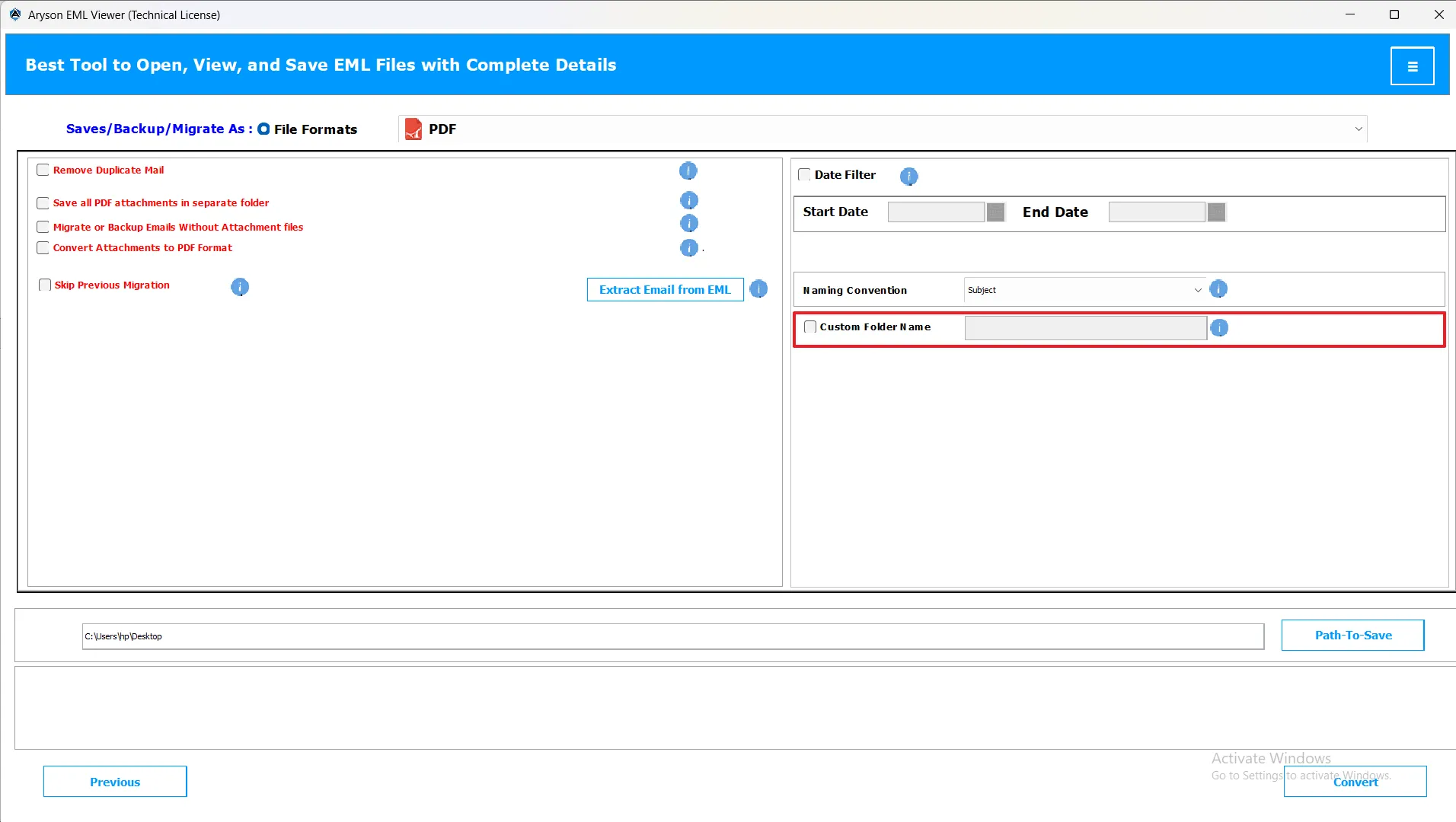Click info icon next to Custom Folder Name
Screen dimensions: 1456x822
click(x=1219, y=328)
